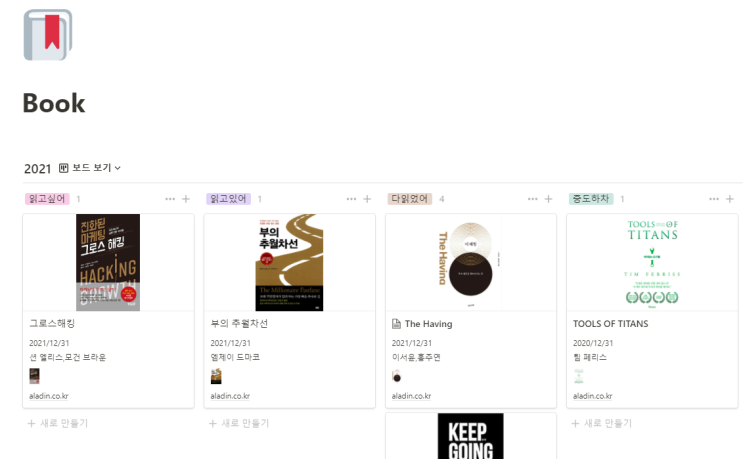The width and height of the screenshot is (743, 459).
Task: Follow the aladin.co.kr link in The Having card
Action: 411,396
